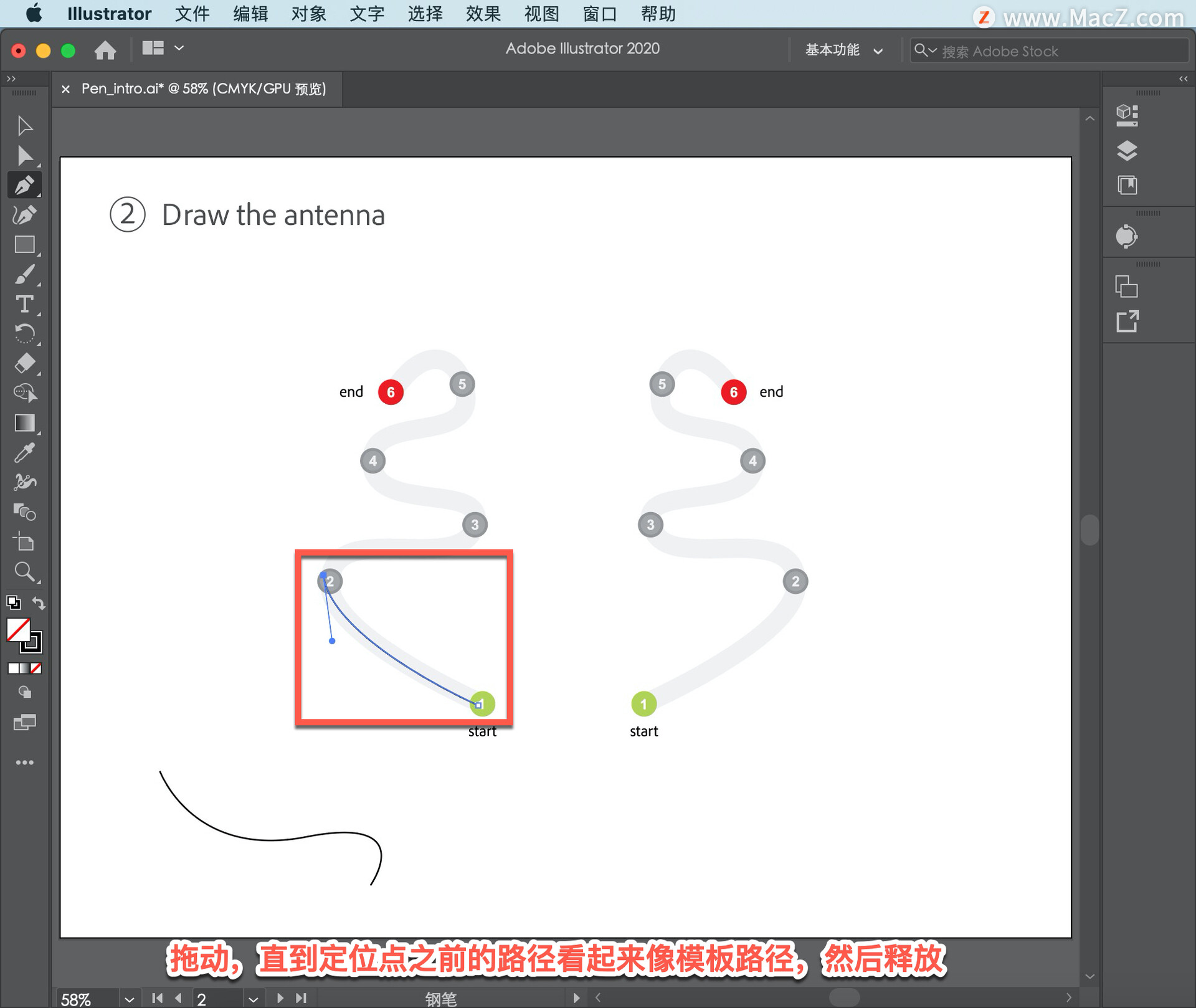Click the Home button
Screen dimensions: 1196x1008
coord(105,50)
